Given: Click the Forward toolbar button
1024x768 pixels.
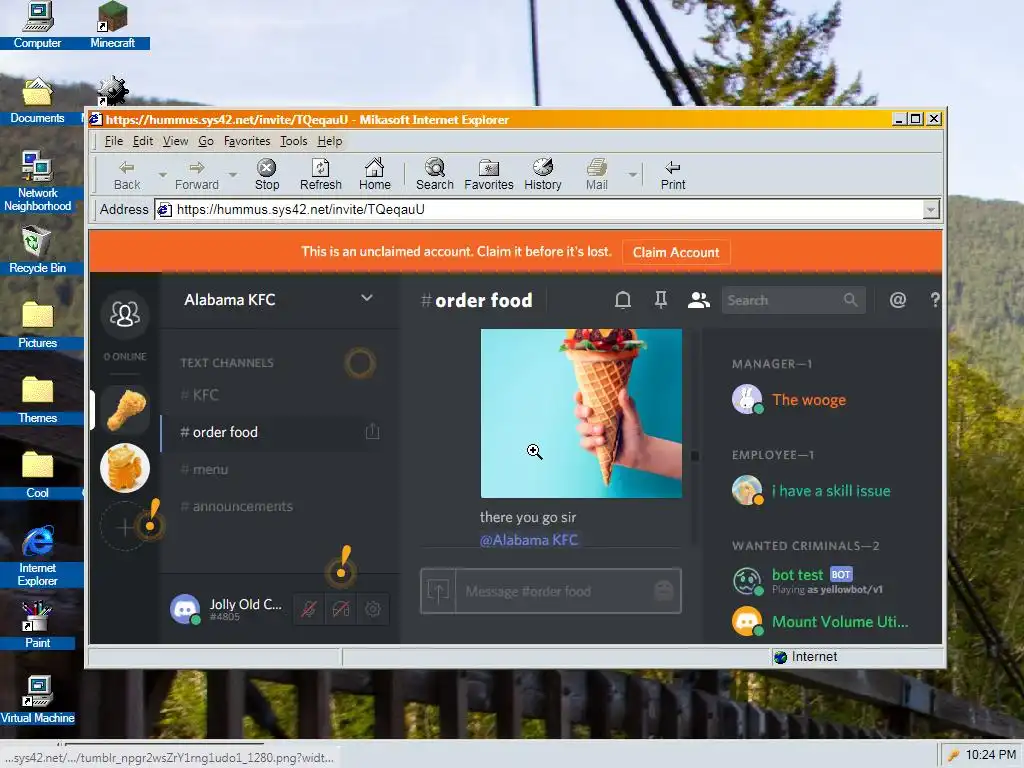Looking at the screenshot, I should point(197,175).
